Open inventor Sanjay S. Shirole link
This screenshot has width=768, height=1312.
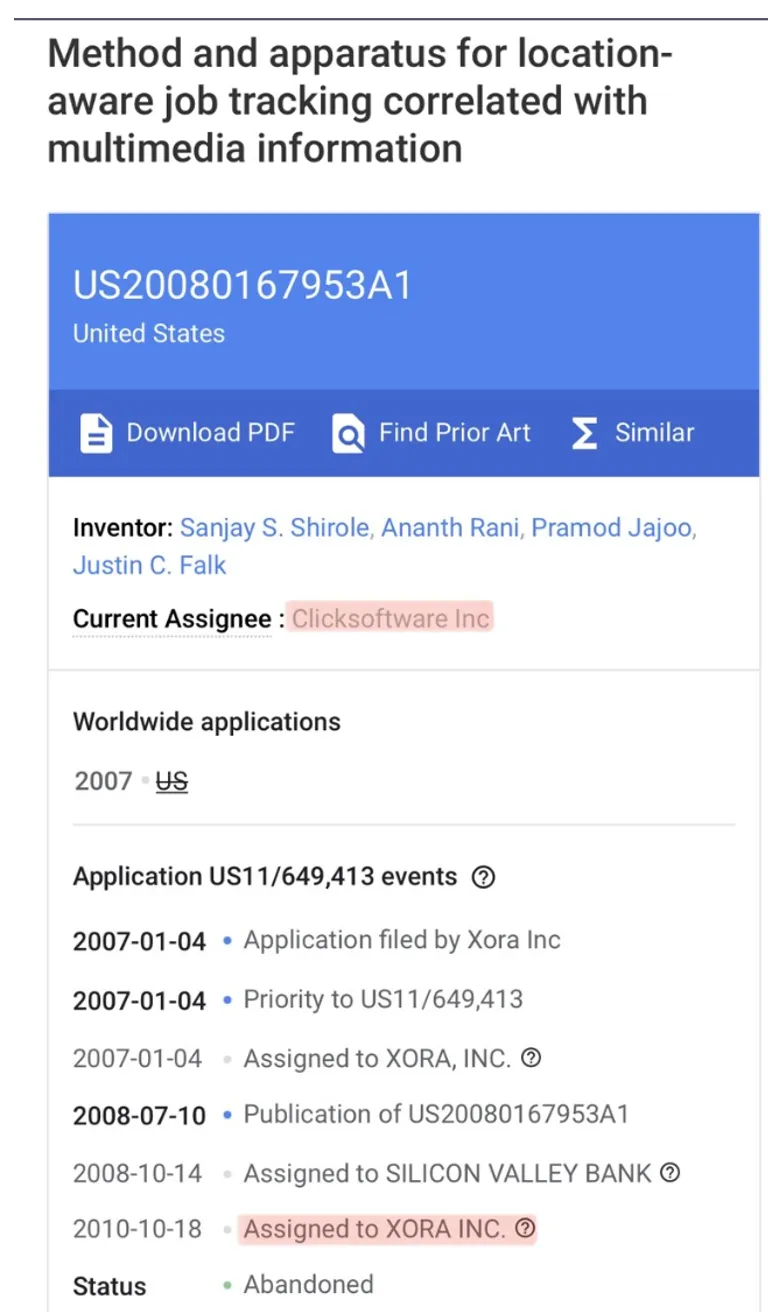click(x=275, y=528)
